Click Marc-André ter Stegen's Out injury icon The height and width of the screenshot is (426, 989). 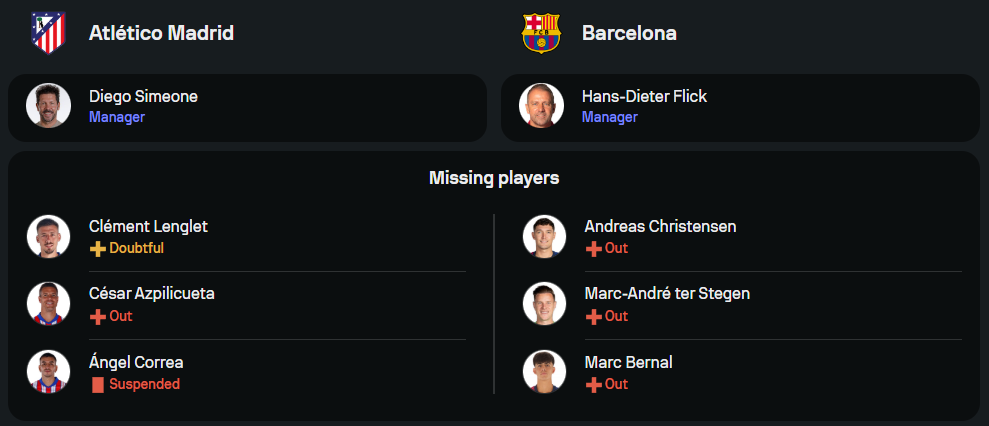593,316
